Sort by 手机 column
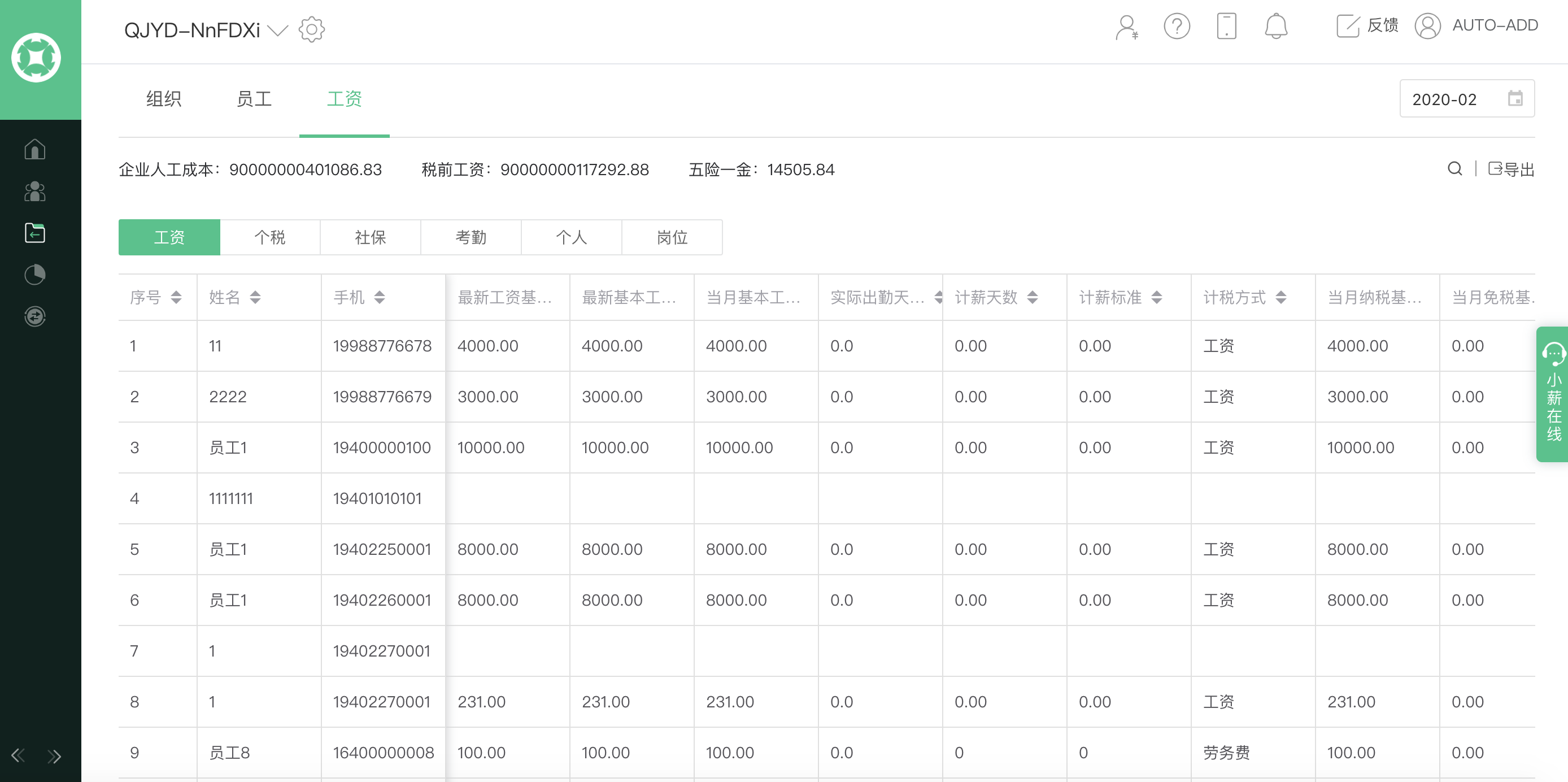Viewport: 1568px width, 782px height. click(379, 297)
